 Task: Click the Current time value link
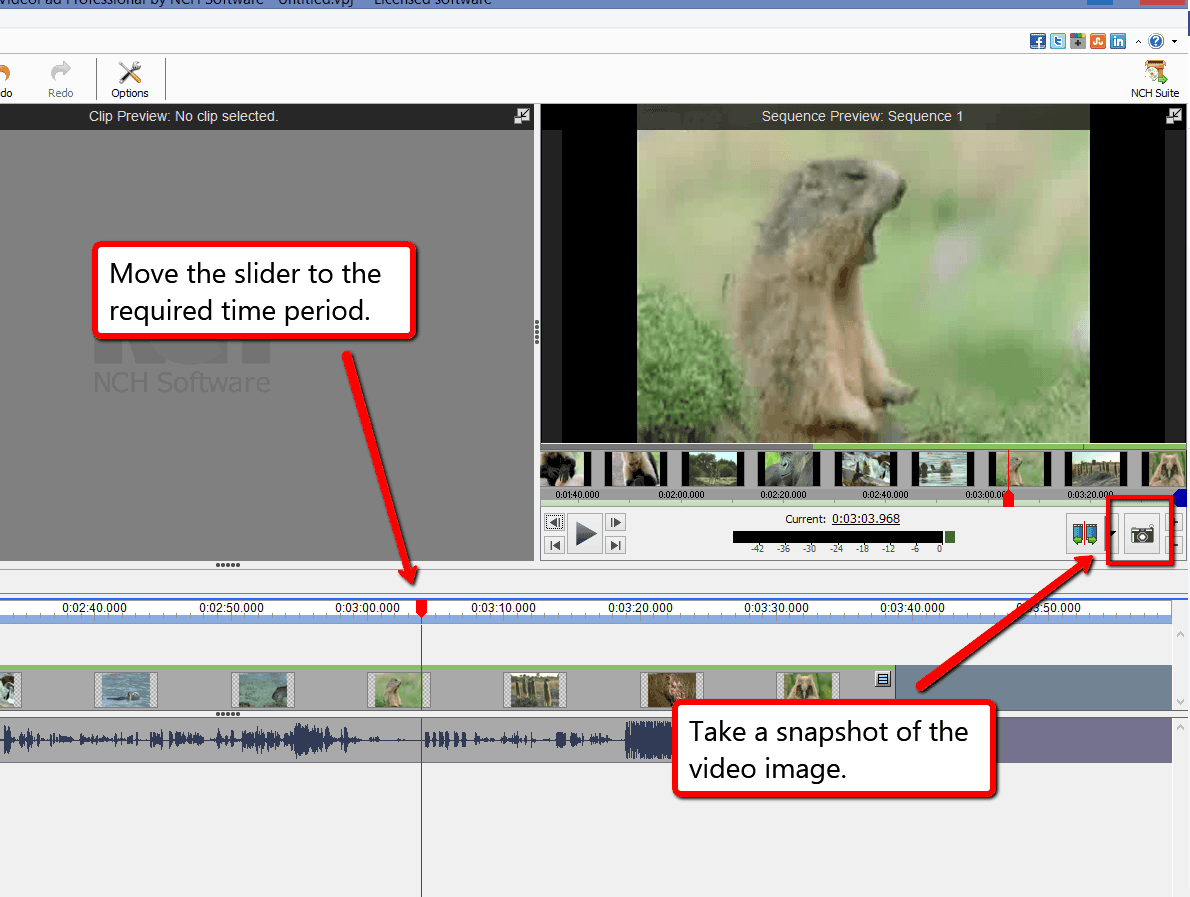point(866,518)
